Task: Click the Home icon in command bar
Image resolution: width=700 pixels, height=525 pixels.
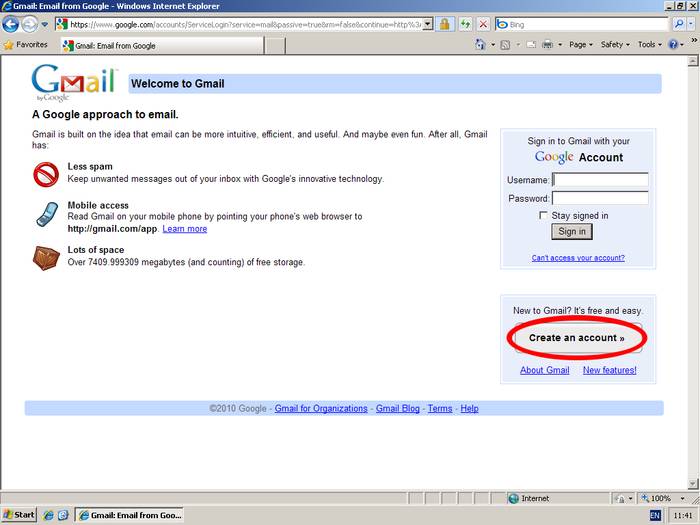Action: coord(481,45)
